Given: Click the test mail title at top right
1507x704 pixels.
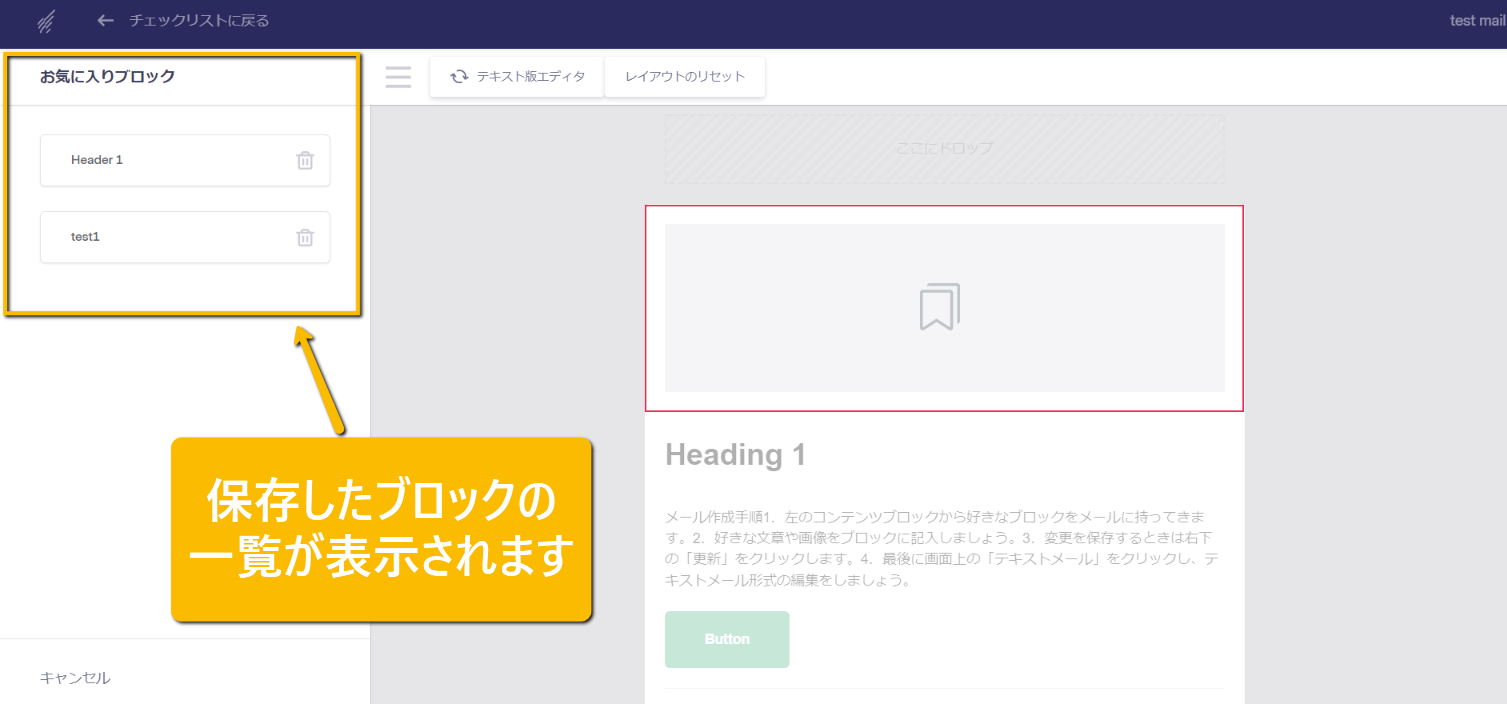Looking at the screenshot, I should [x=1476, y=21].
